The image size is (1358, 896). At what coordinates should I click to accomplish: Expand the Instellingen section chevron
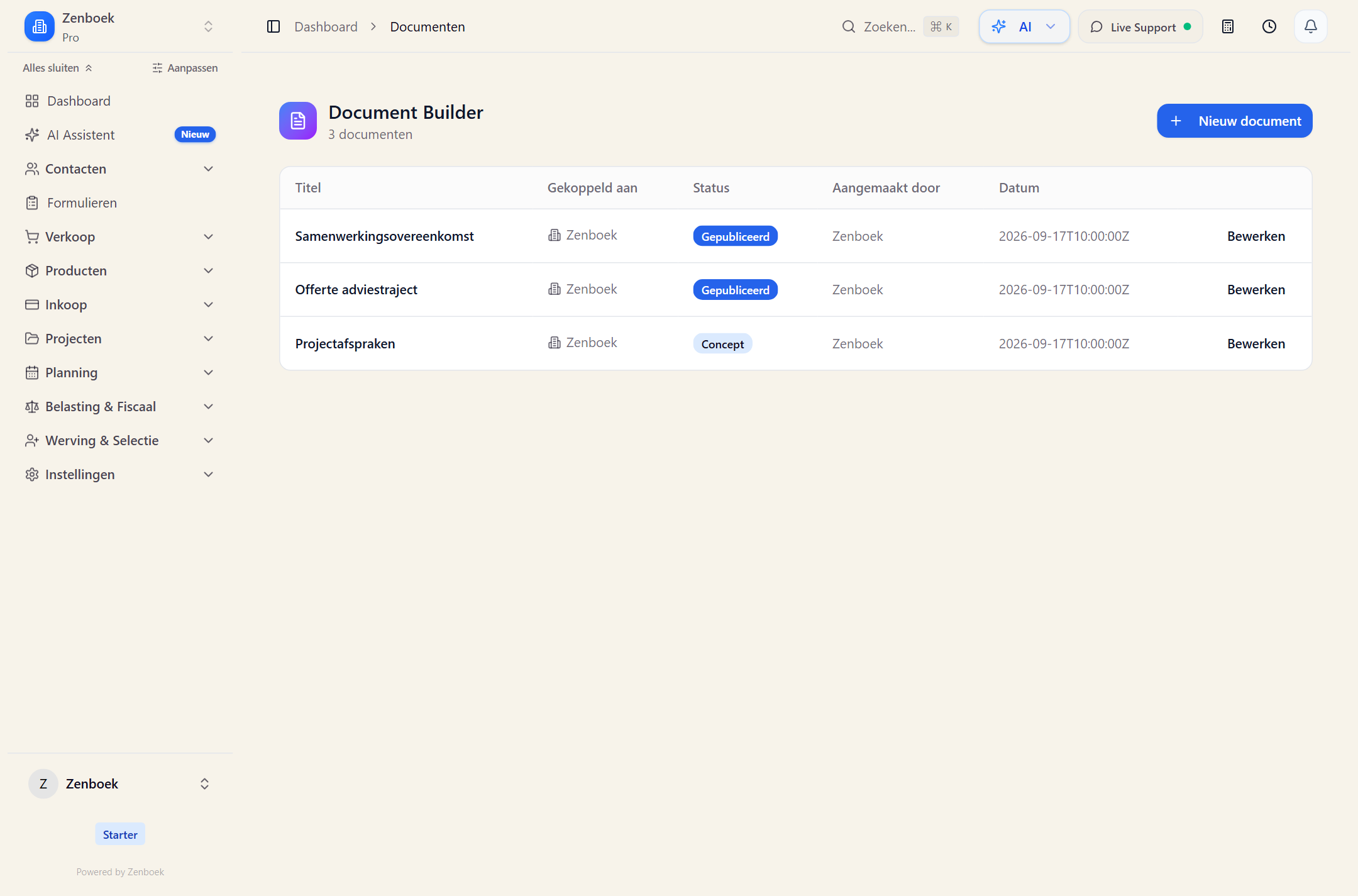coord(208,474)
